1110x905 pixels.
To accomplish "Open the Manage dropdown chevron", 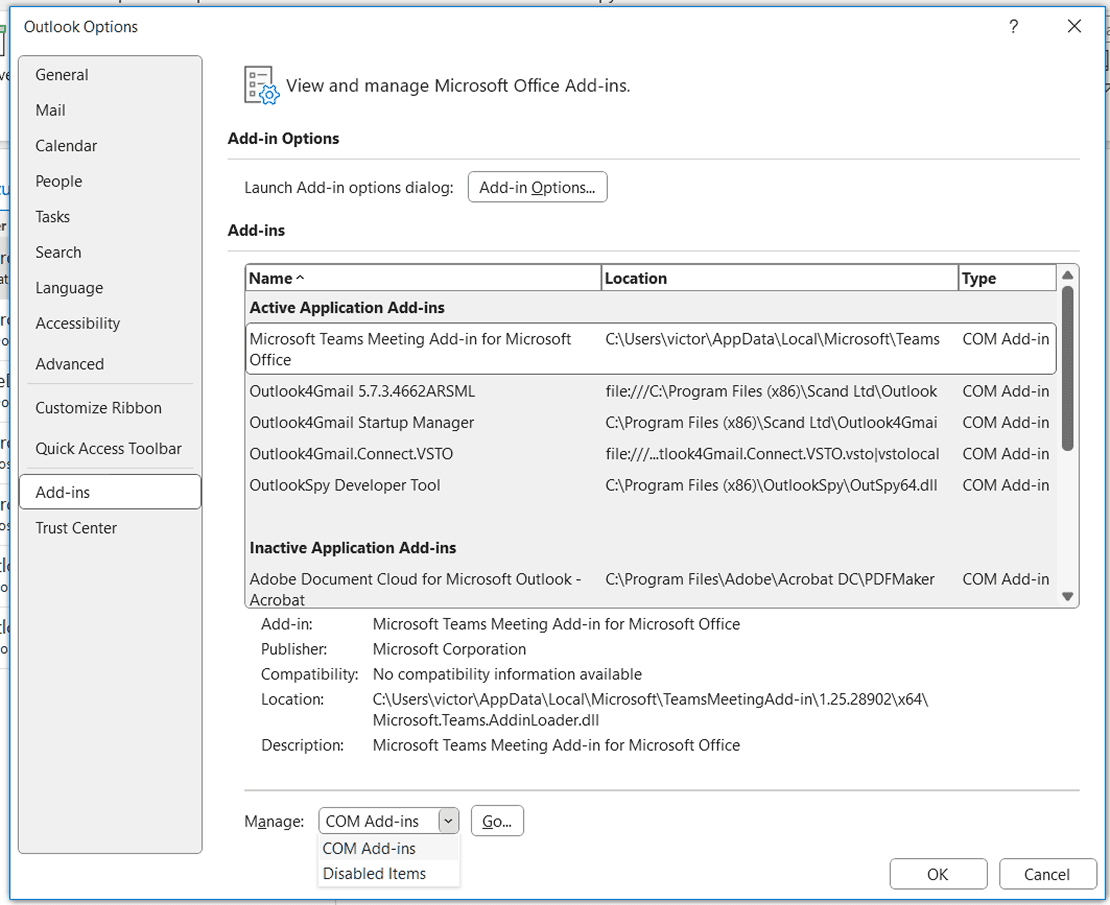I will point(447,820).
